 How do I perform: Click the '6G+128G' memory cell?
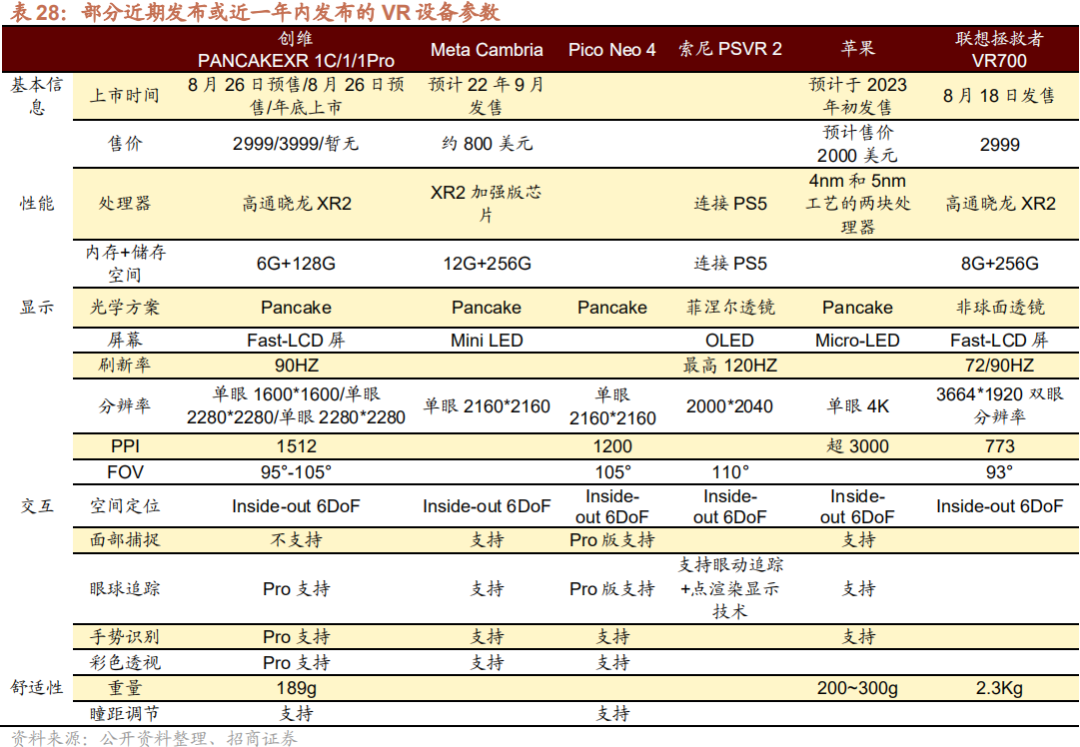(295, 264)
